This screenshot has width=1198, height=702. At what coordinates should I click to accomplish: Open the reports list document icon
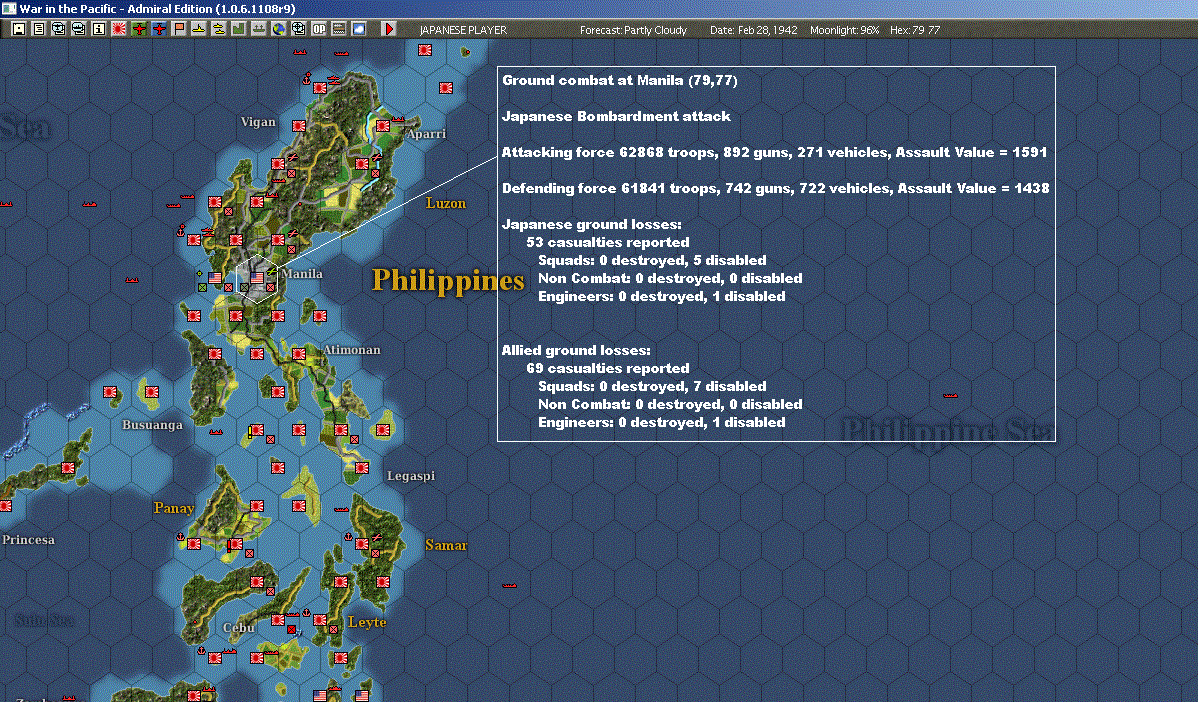(39, 29)
